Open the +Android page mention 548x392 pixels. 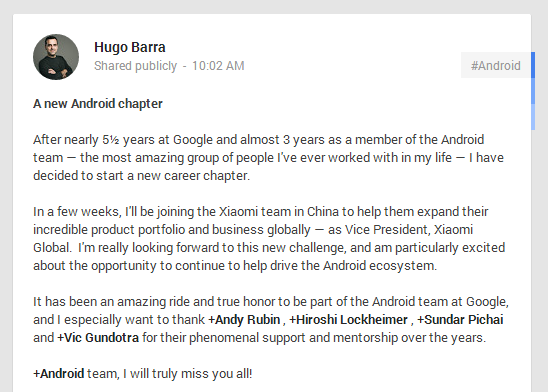tap(59, 374)
